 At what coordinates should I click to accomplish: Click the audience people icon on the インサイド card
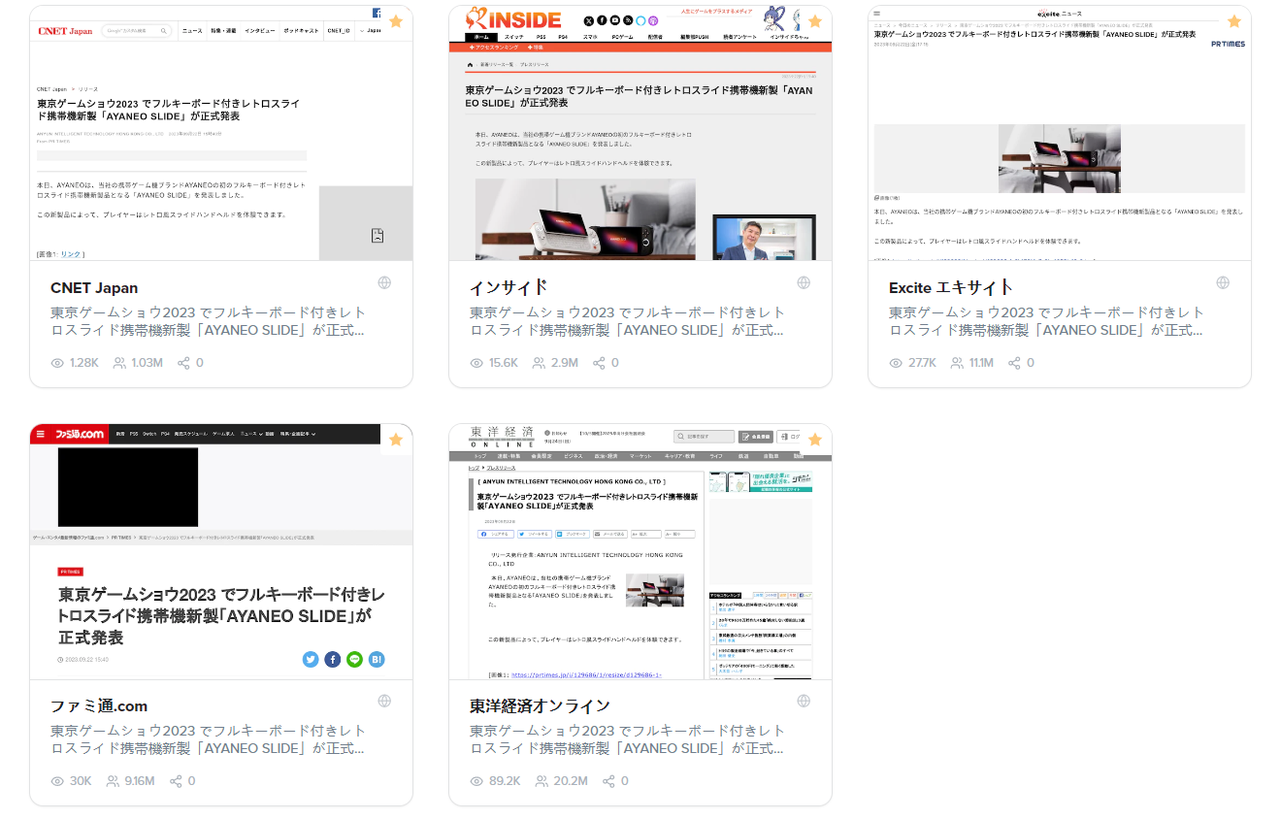[539, 363]
